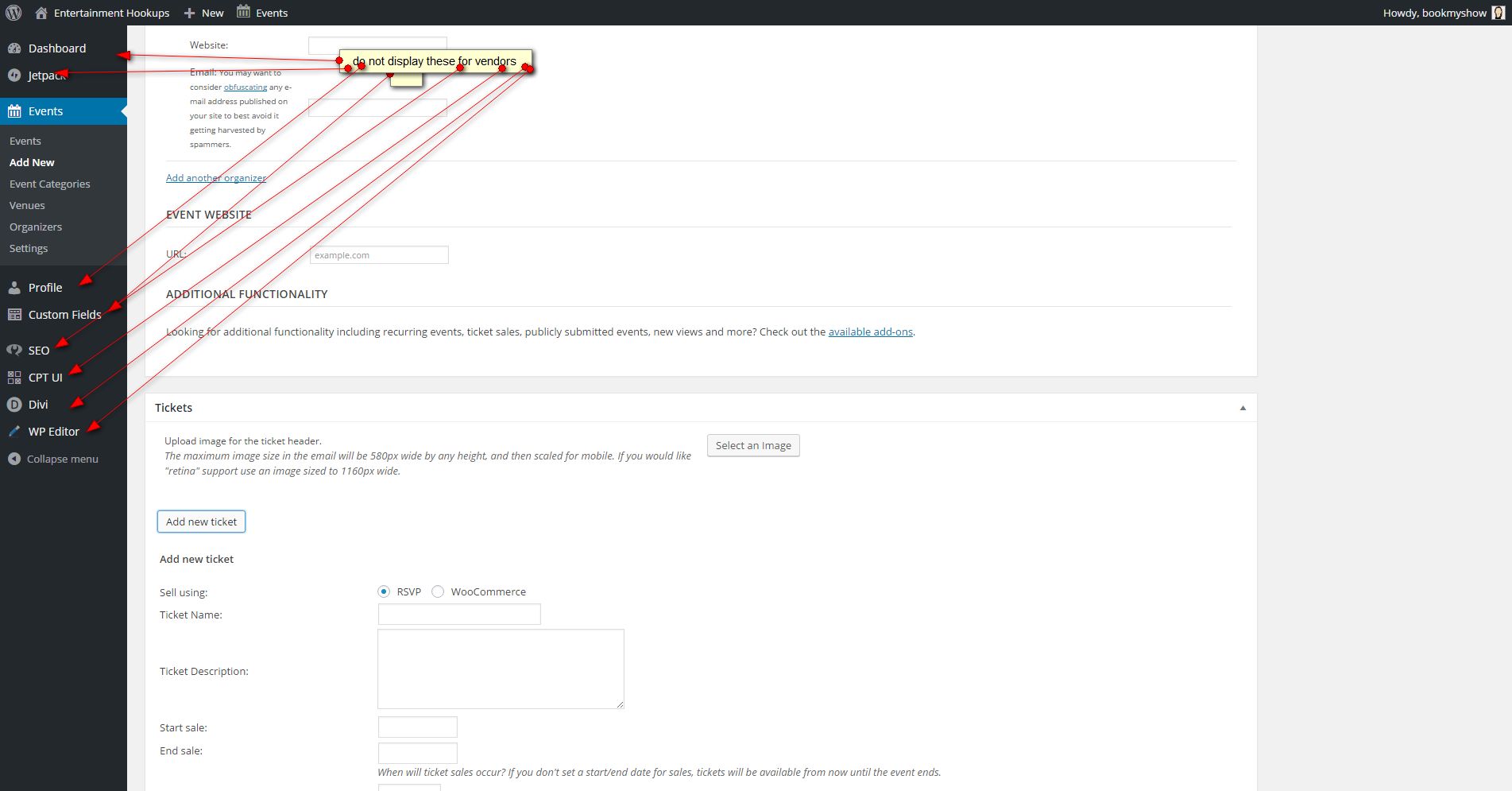This screenshot has height=791, width=1512.
Task: Click the CPT UI sidebar icon
Action: pyautogui.click(x=14, y=378)
